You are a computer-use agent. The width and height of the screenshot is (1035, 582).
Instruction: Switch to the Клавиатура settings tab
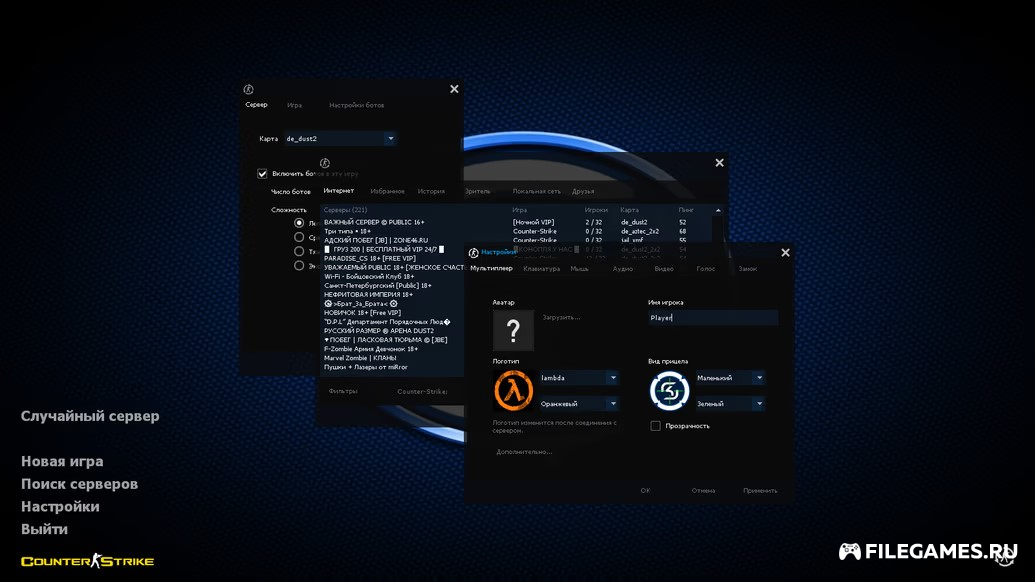point(541,269)
